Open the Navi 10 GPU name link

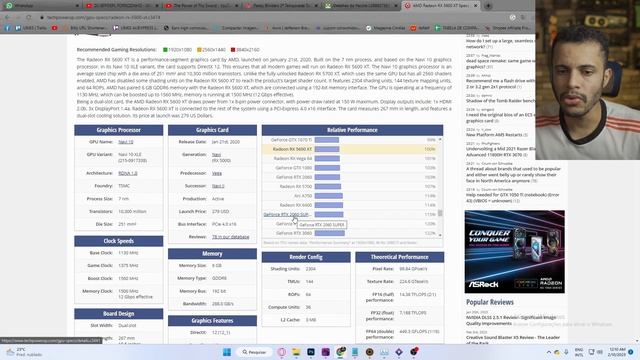pyautogui.click(x=126, y=142)
